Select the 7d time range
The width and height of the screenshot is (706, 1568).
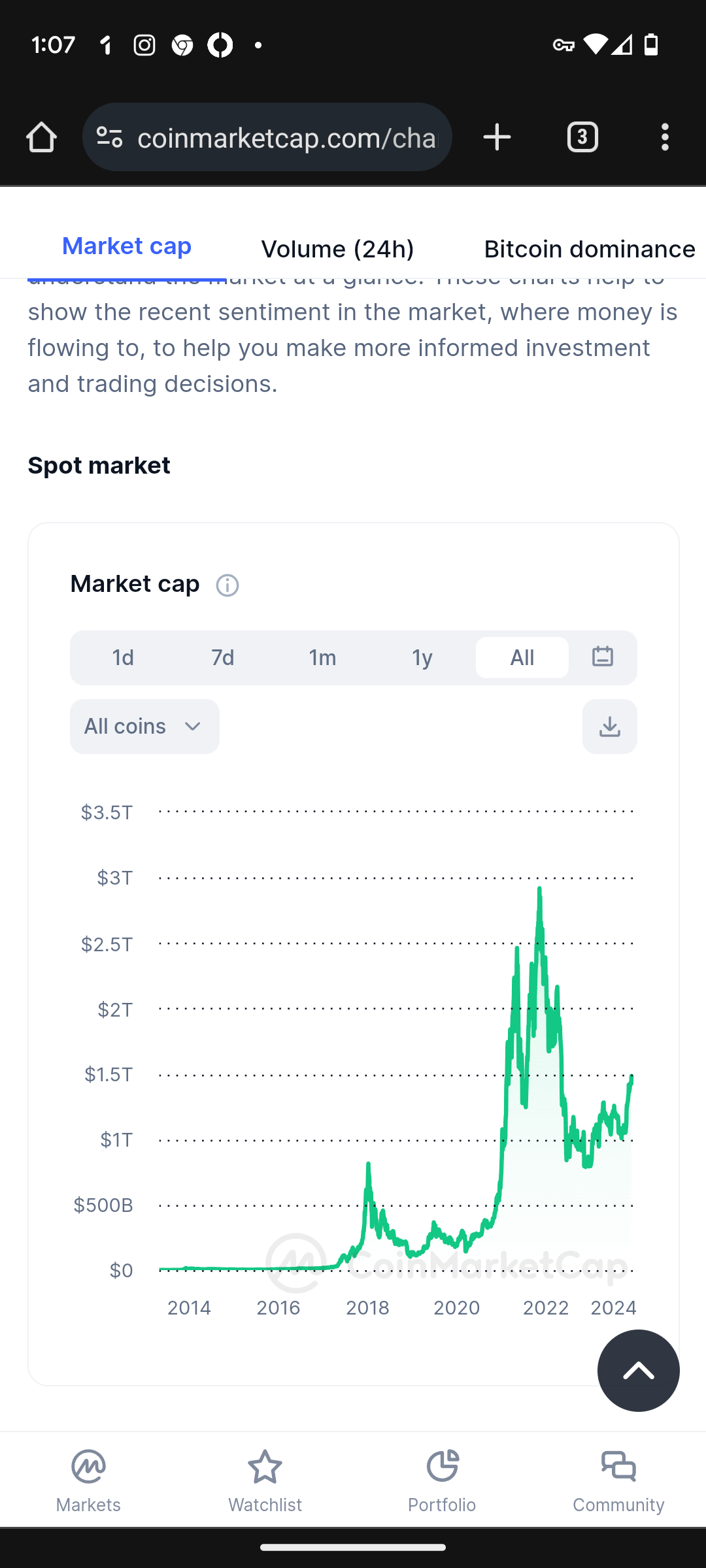(x=223, y=657)
